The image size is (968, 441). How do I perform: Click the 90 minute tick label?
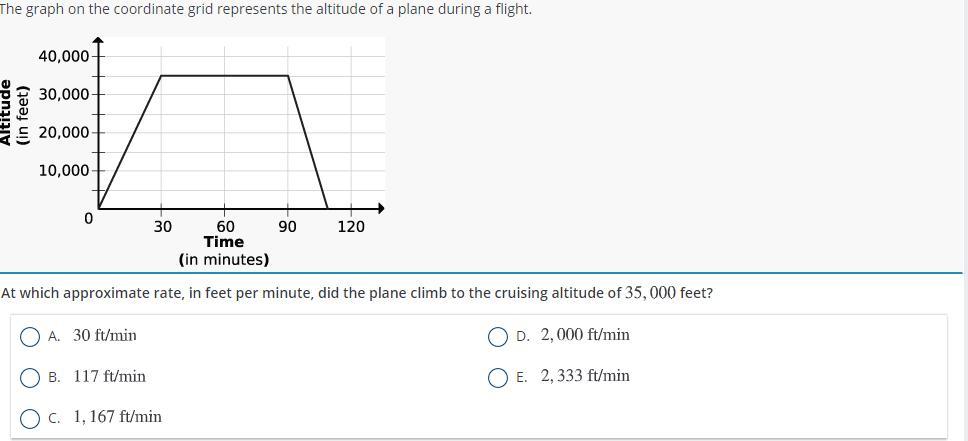288,227
